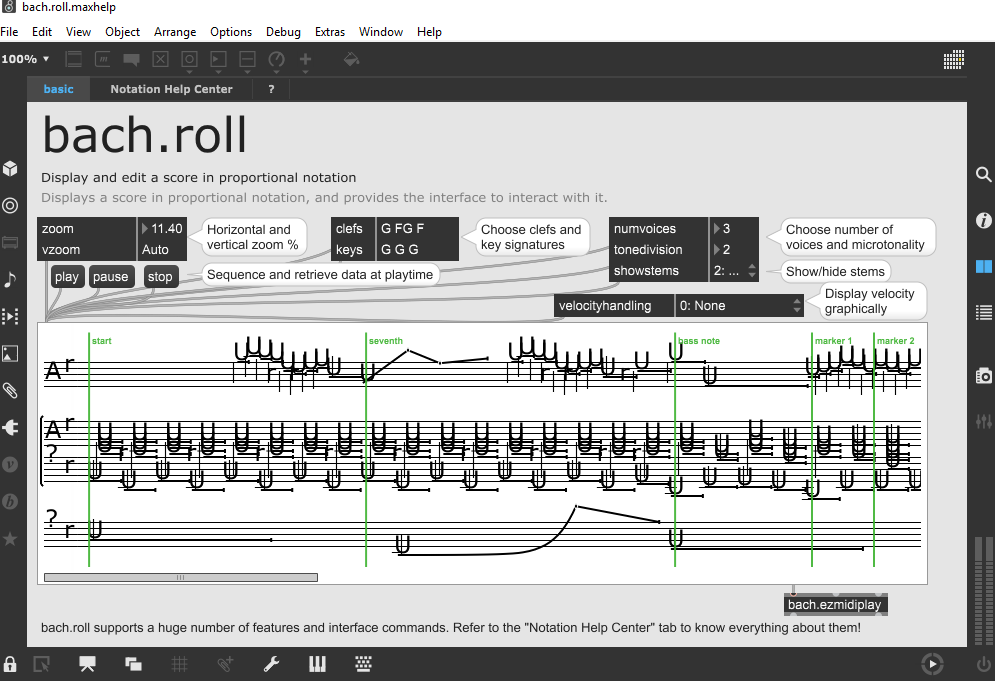This screenshot has height=681, width=995.
Task: Click the grid icon at top-right of toolbar
Action: (954, 60)
